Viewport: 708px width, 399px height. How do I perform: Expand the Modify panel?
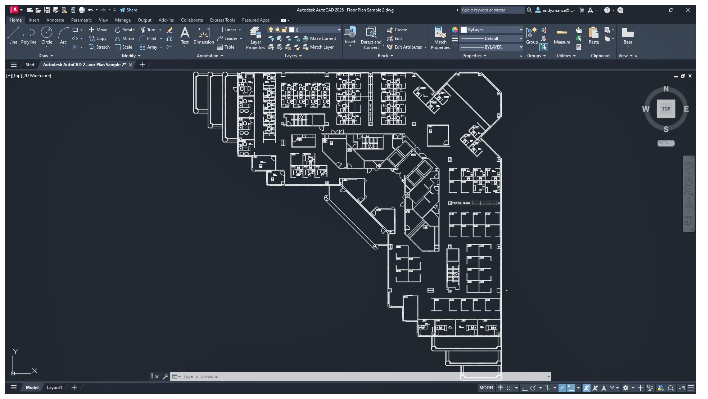click(x=130, y=56)
